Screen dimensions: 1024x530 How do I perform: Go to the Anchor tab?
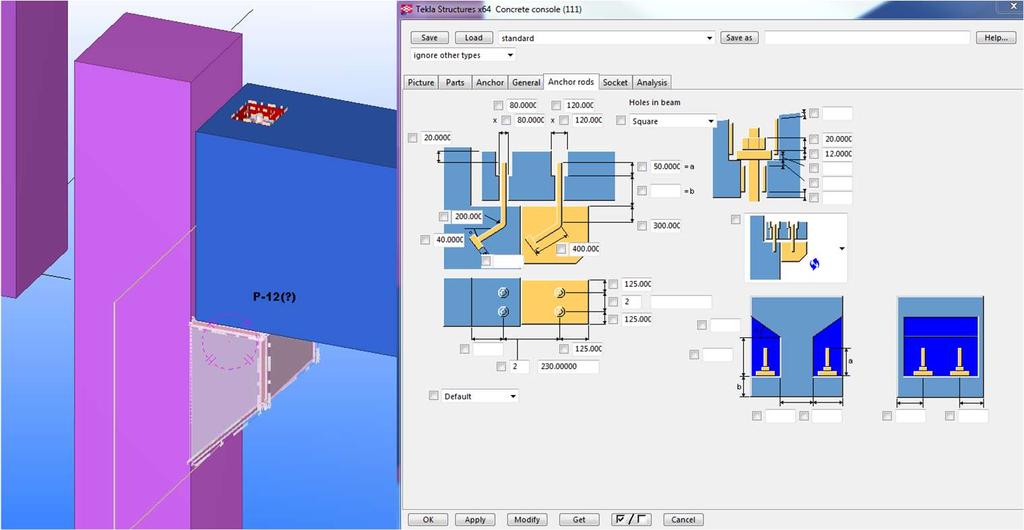tap(490, 82)
